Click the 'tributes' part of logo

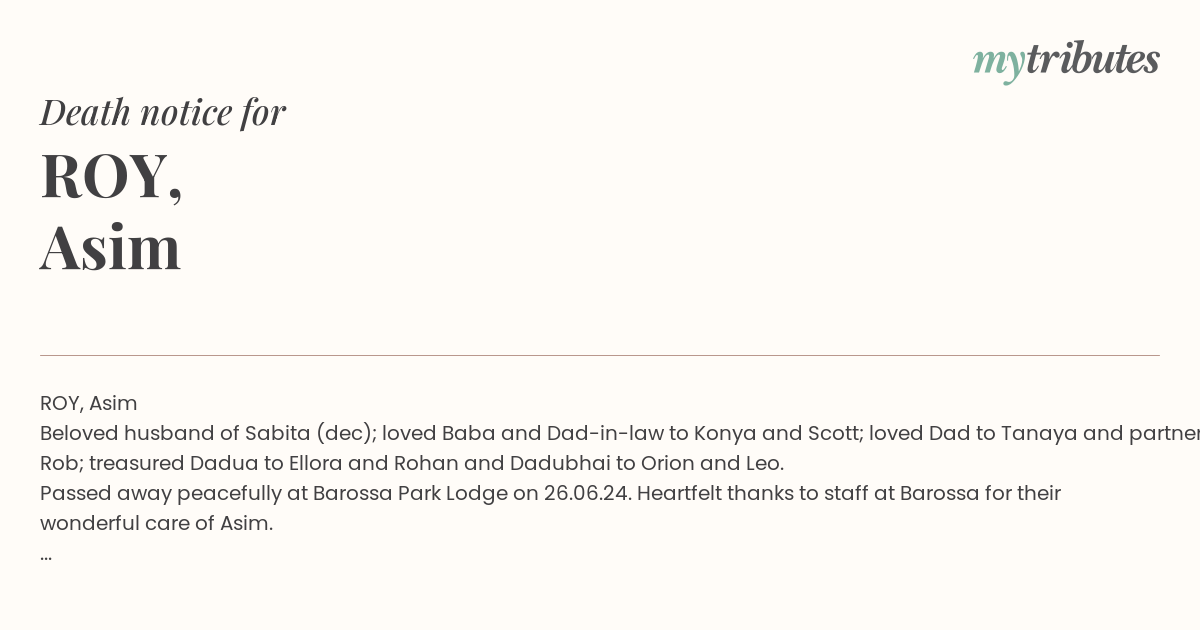pyautogui.click(x=1092, y=59)
